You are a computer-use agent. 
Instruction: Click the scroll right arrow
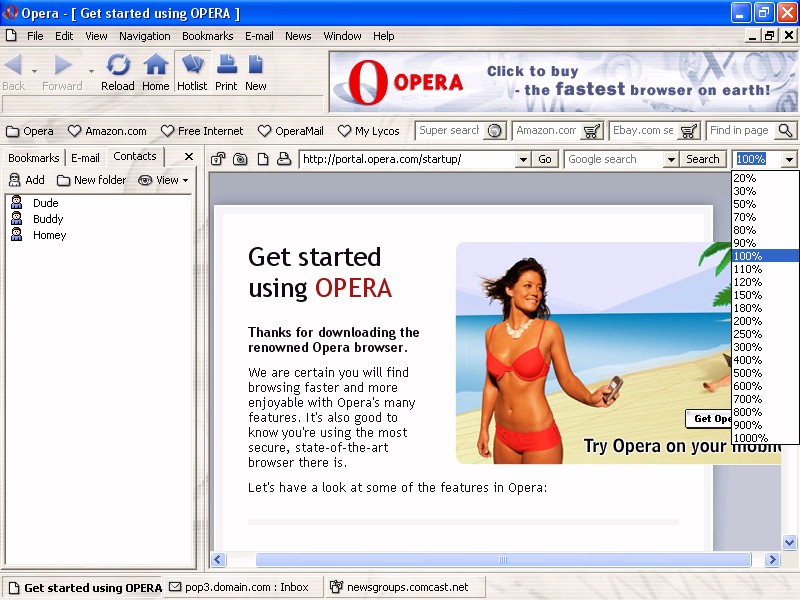coord(772,560)
